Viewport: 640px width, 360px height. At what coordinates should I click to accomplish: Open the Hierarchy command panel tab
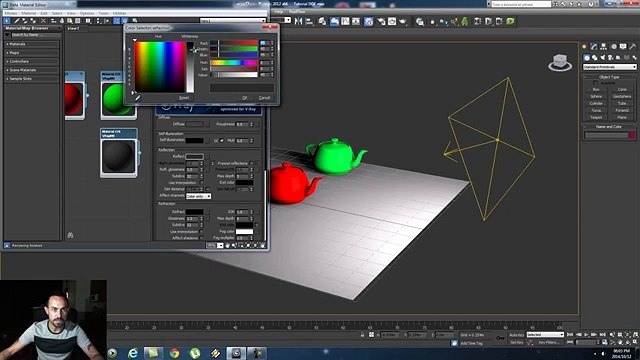pos(604,47)
